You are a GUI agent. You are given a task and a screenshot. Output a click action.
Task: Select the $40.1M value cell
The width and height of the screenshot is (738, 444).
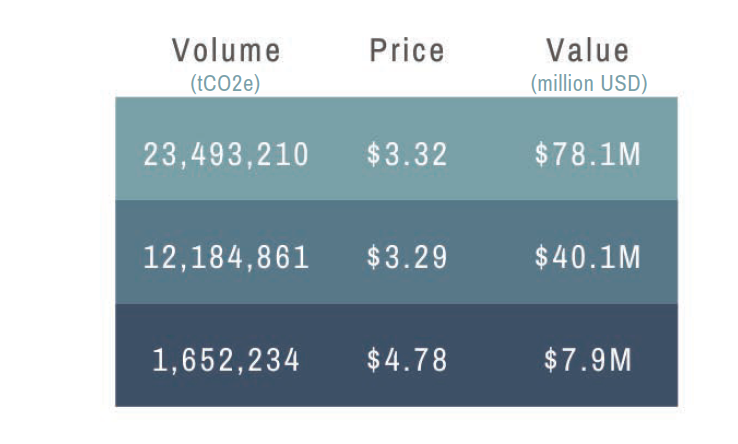(588, 257)
